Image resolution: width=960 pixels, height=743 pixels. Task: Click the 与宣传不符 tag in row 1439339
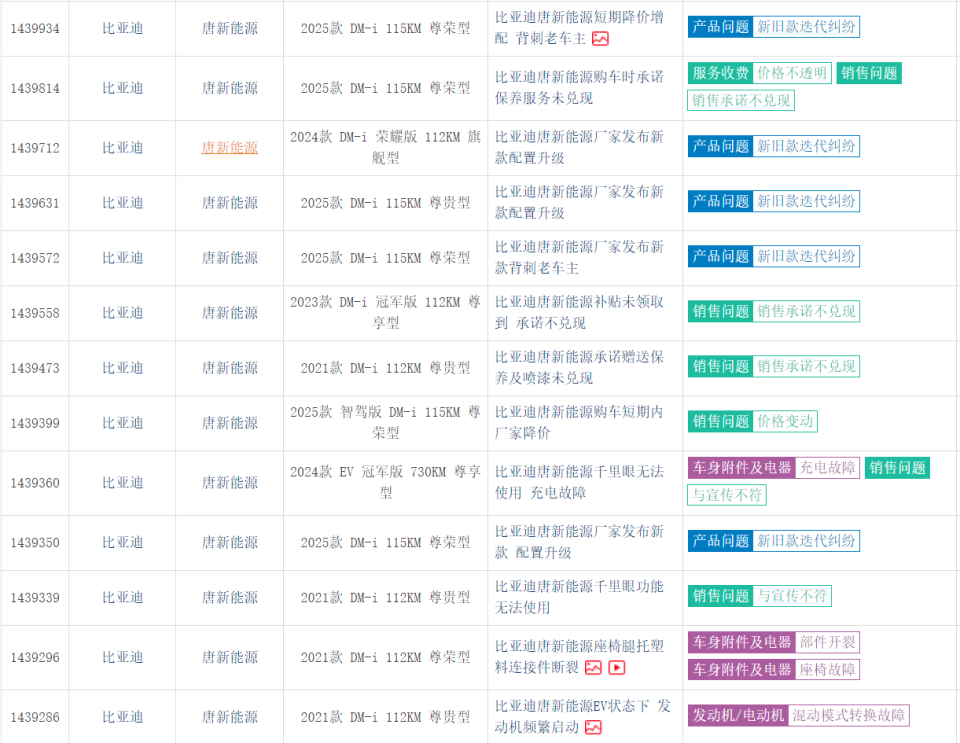(x=792, y=596)
